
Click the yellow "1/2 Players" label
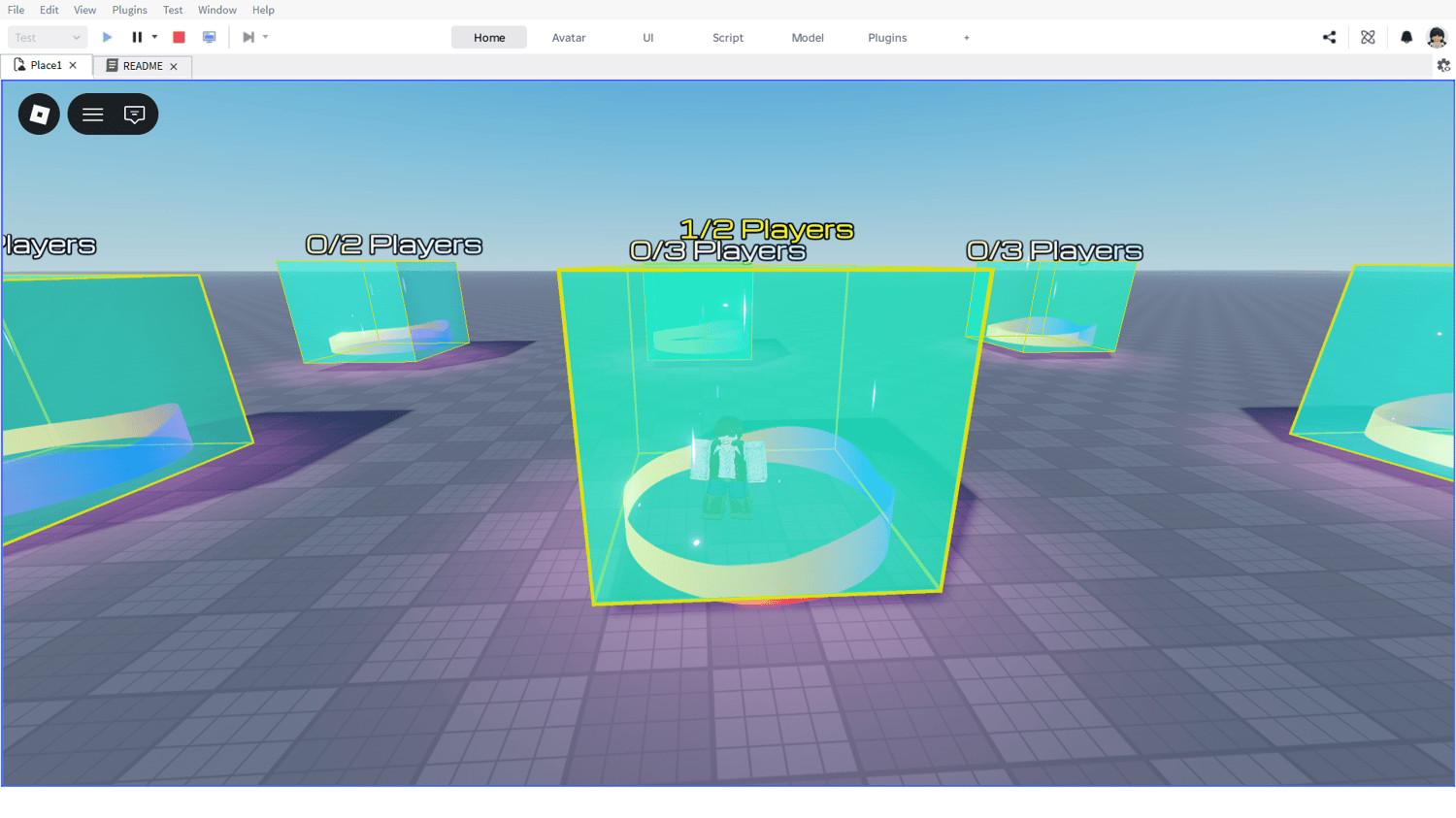point(767,229)
